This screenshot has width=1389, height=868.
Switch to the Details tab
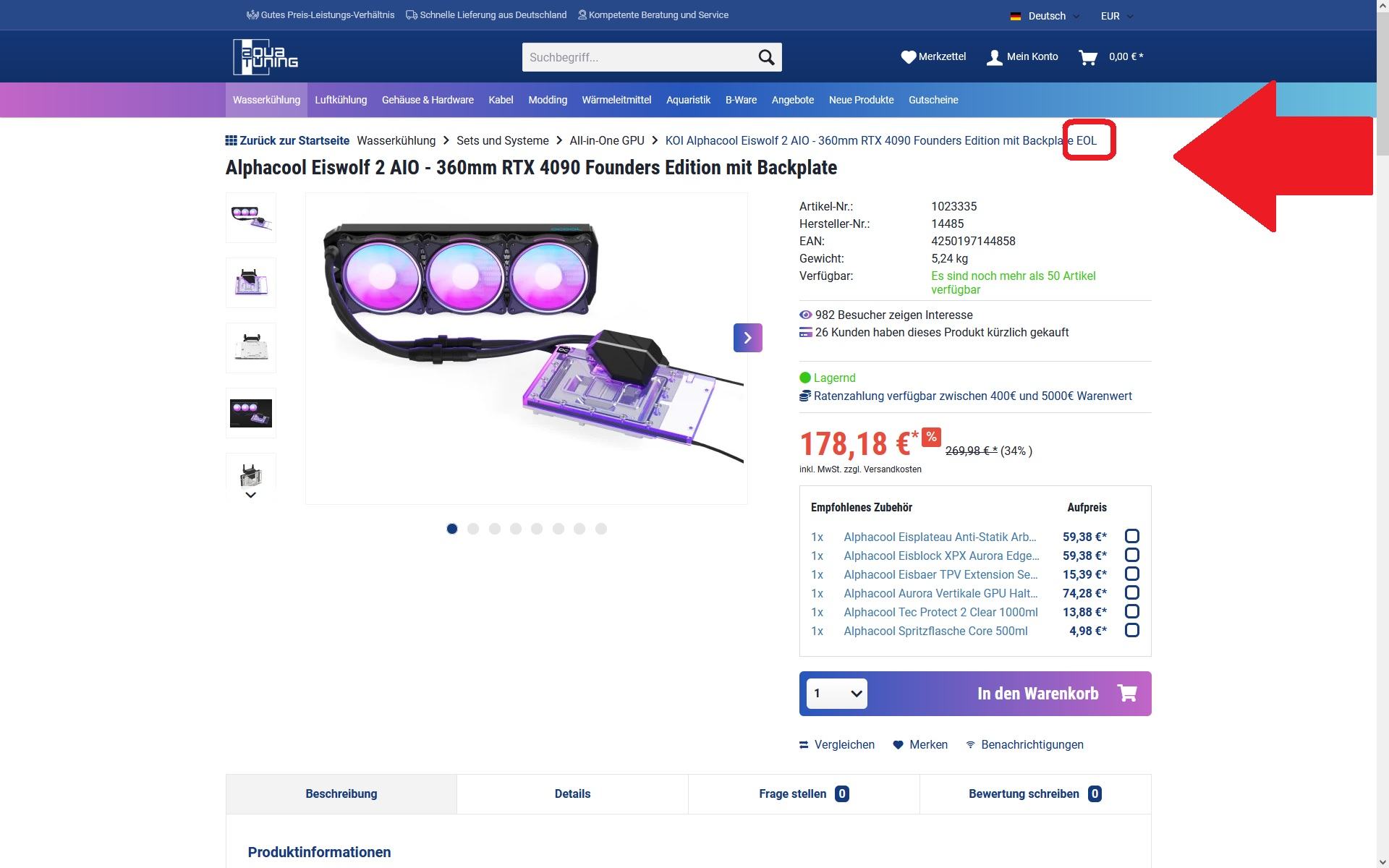(x=572, y=793)
